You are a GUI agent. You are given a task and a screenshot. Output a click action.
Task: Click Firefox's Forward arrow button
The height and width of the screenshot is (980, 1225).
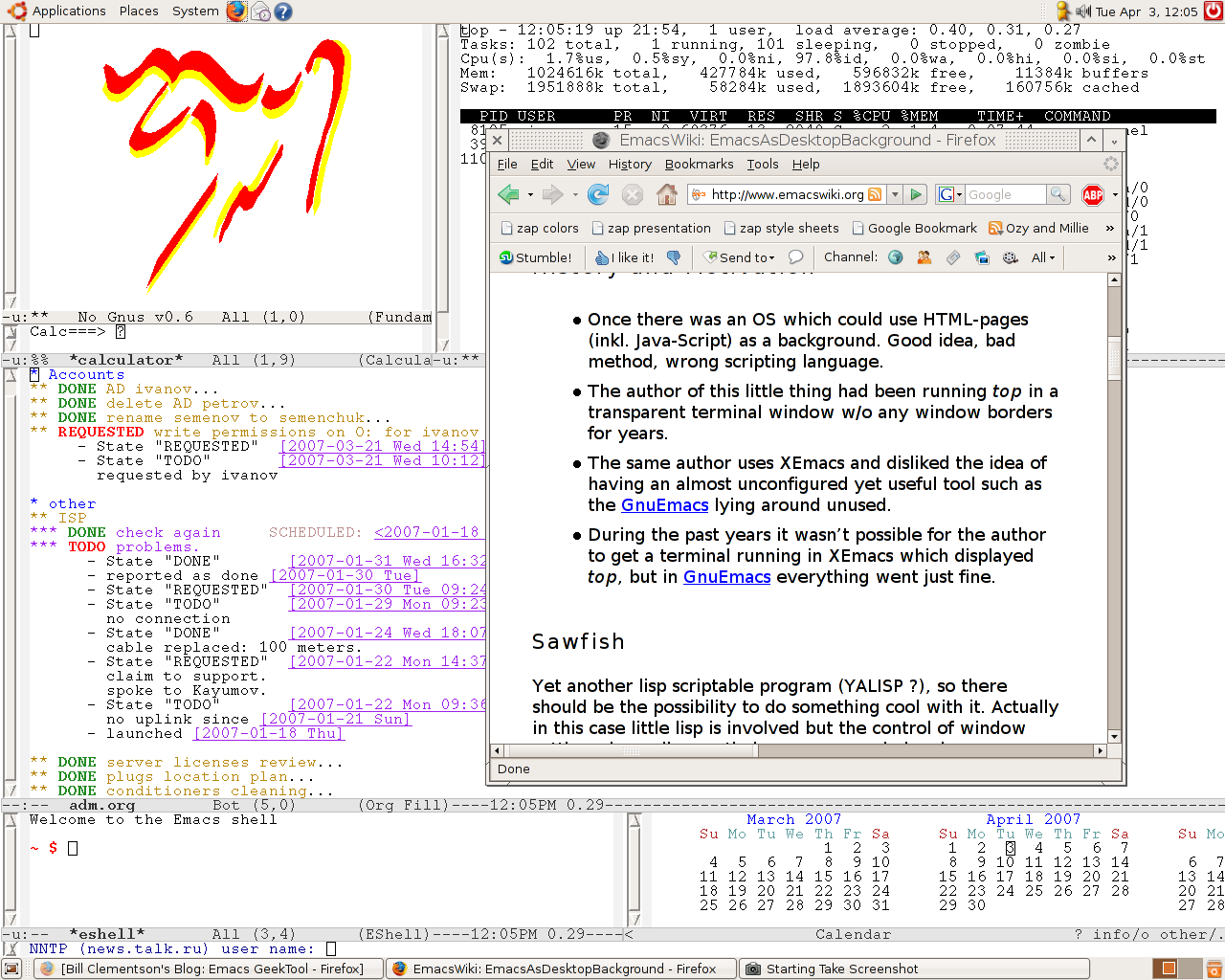(552, 194)
